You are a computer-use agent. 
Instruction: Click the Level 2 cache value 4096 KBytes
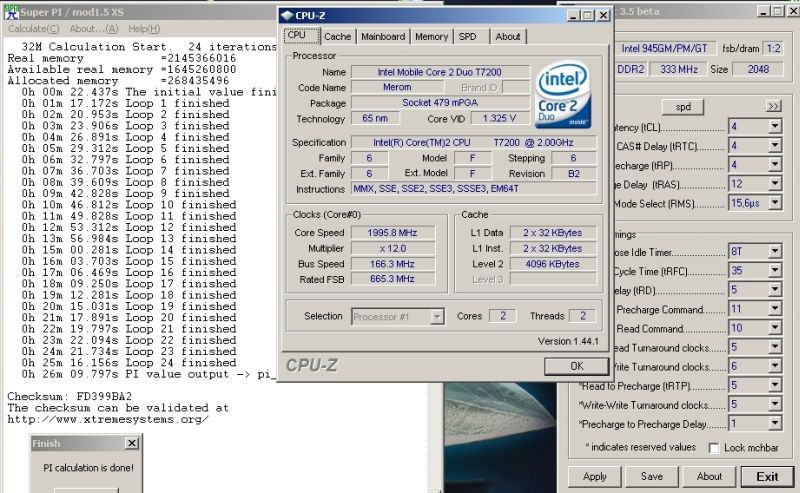pyautogui.click(x=553, y=264)
